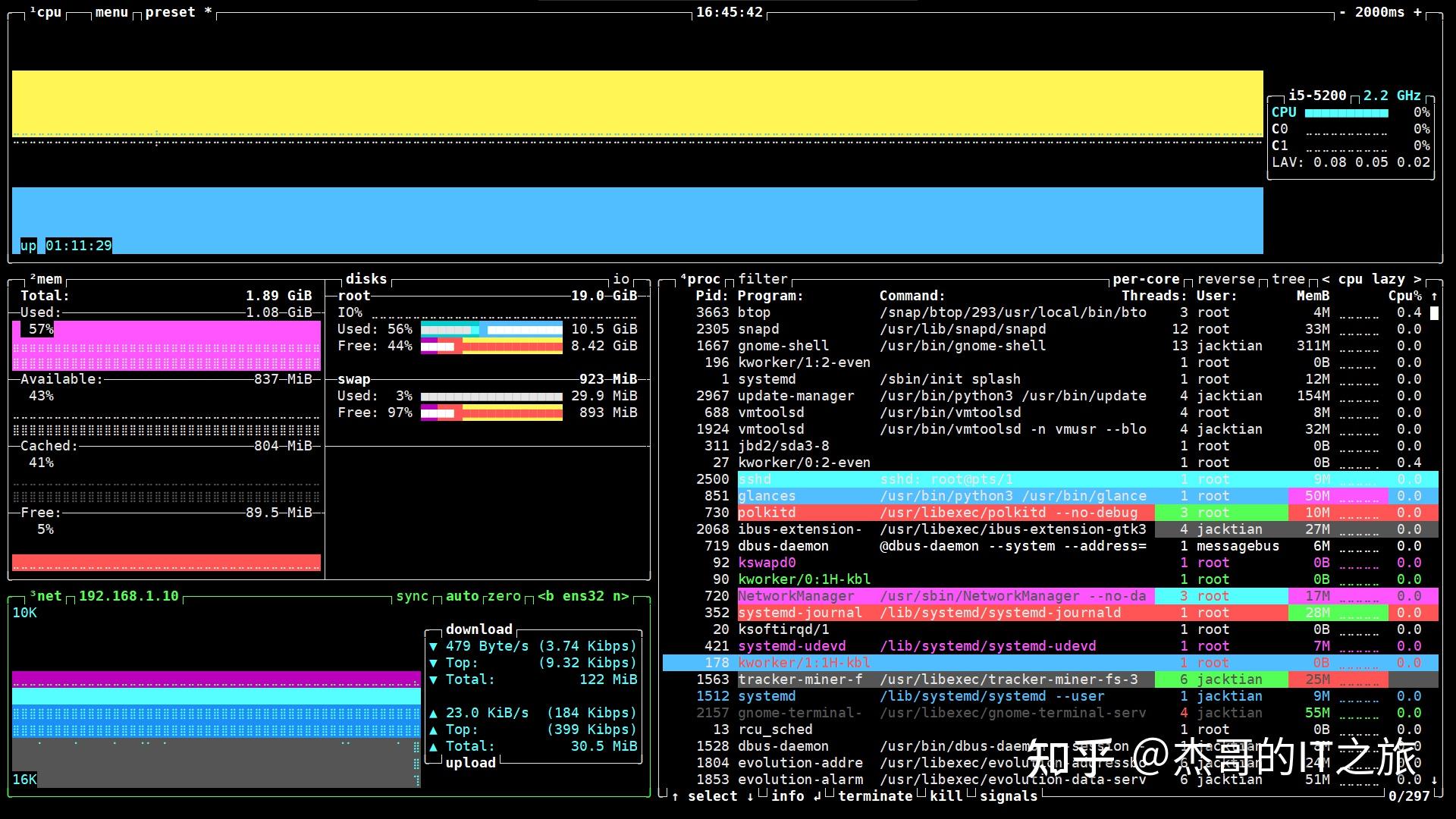Click the scroll up arrow in process list

1434,296
